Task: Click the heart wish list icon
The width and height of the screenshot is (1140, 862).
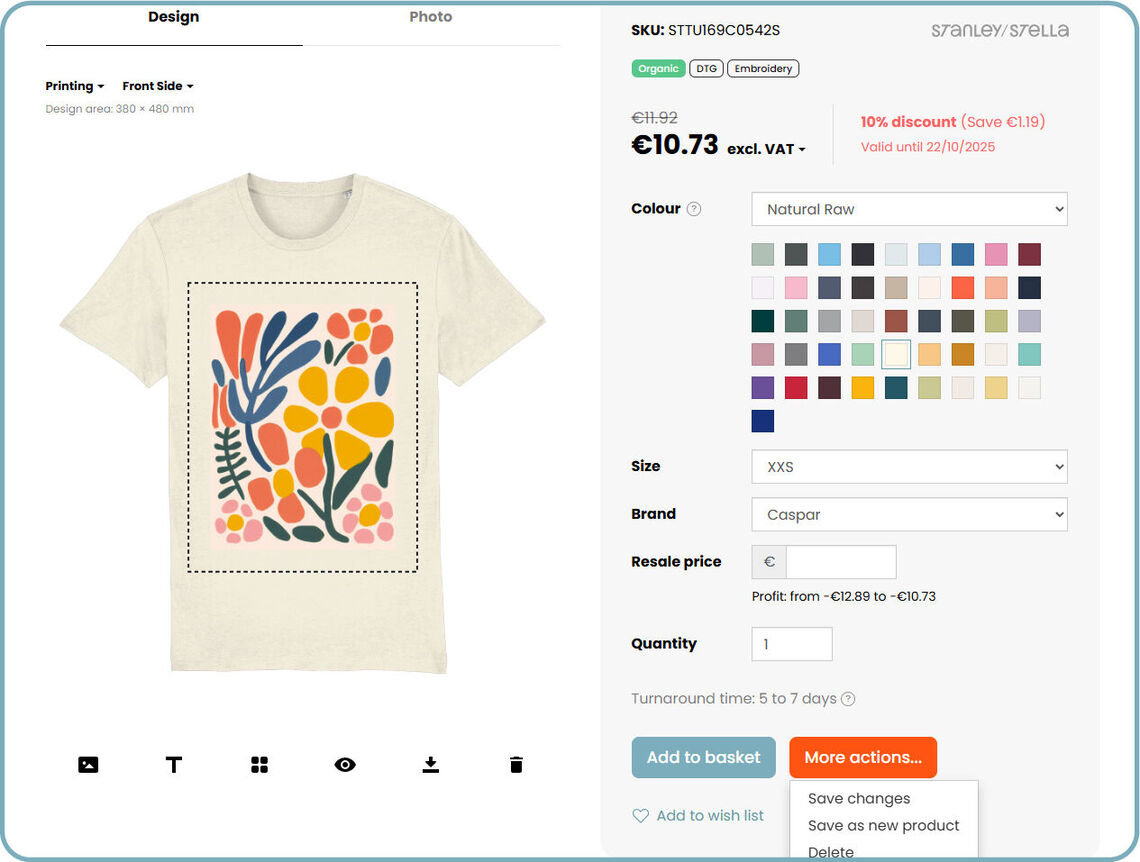Action: 641,816
